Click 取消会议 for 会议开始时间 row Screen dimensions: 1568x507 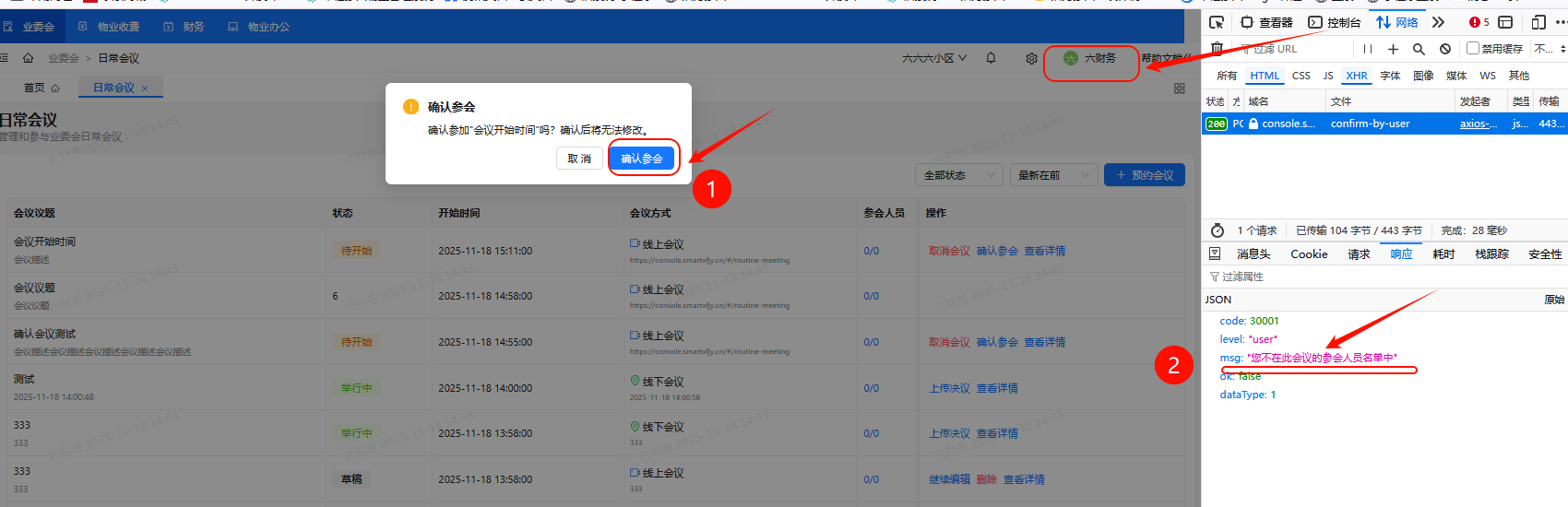coord(949,251)
